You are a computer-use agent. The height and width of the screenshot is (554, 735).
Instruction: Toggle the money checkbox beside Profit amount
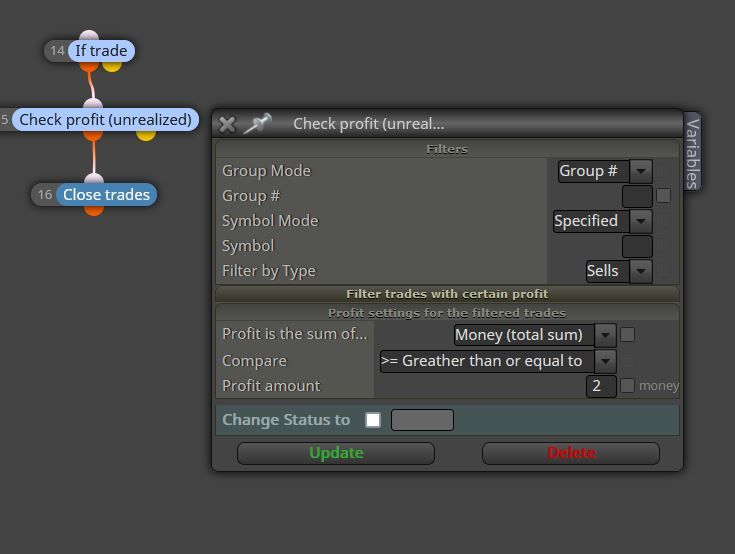pos(627,386)
